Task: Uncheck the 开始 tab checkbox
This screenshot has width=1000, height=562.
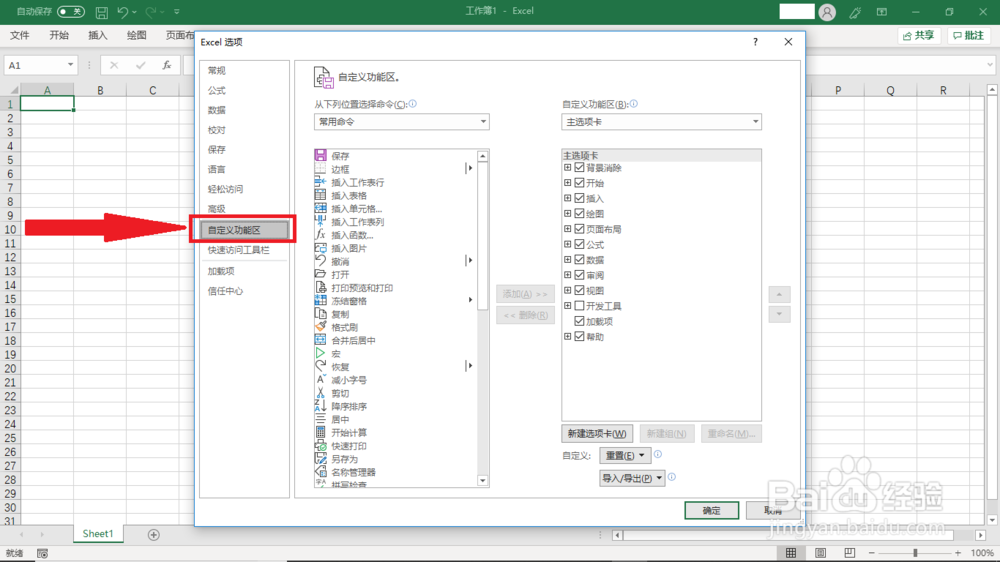Action: click(x=579, y=182)
